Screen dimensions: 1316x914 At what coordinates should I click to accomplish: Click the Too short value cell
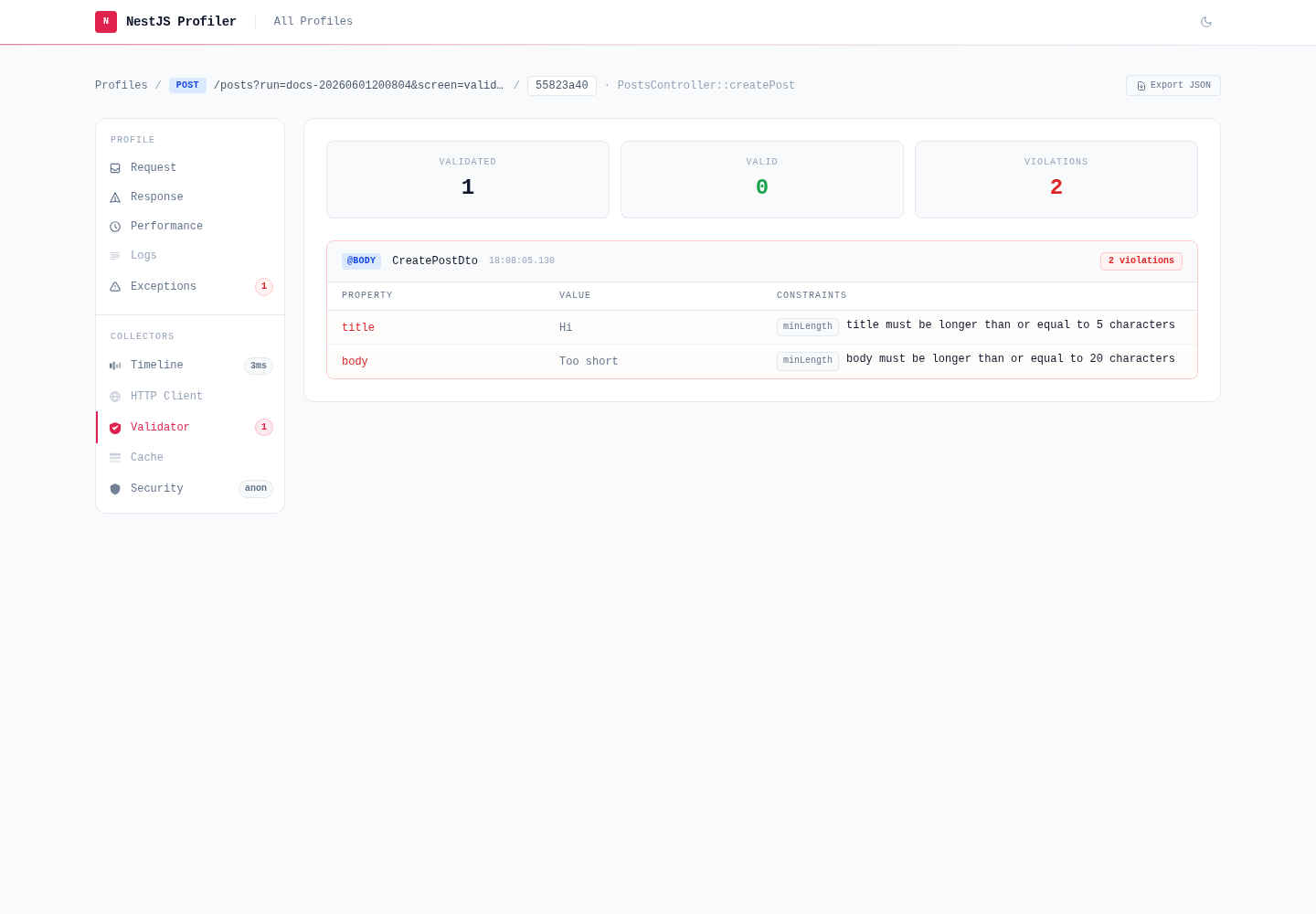[589, 362]
